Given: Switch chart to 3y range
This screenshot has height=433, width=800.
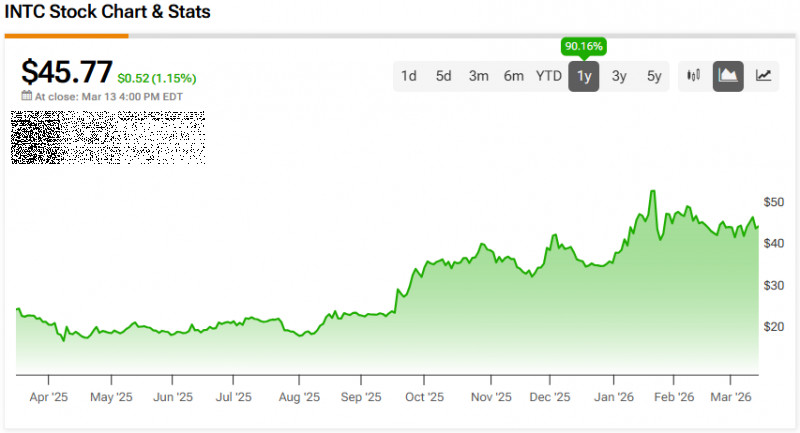Looking at the screenshot, I should click(x=619, y=76).
